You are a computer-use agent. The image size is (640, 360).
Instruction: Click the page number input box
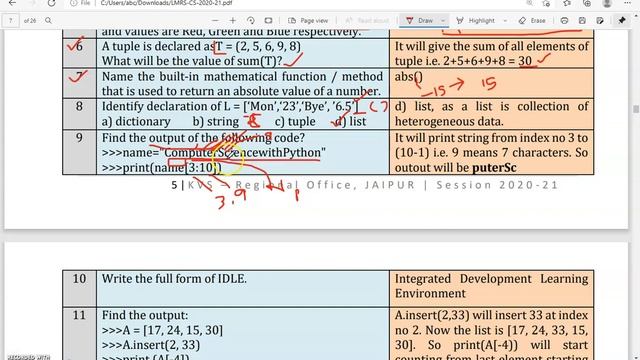click(11, 20)
